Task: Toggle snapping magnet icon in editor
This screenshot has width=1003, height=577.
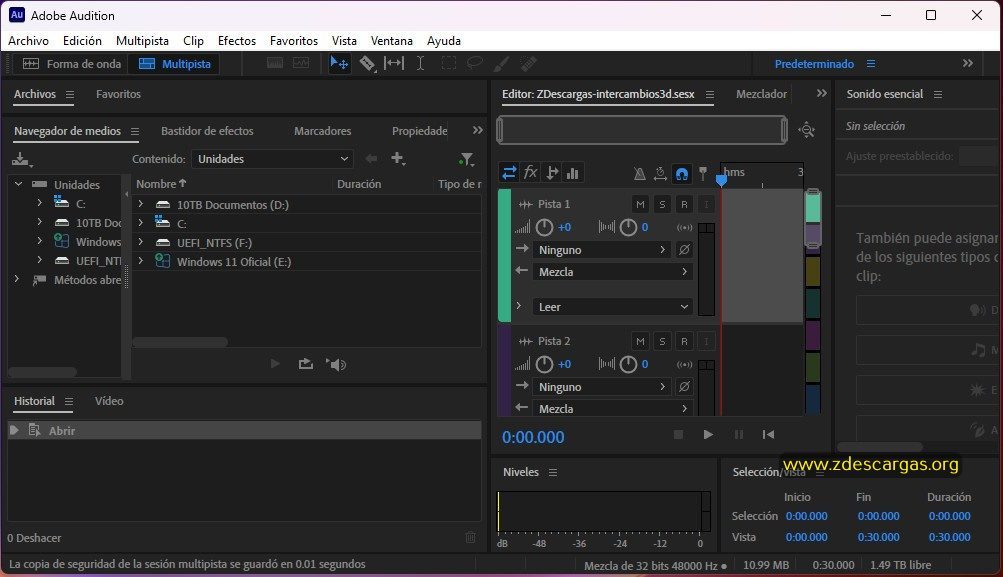Action: coord(682,173)
